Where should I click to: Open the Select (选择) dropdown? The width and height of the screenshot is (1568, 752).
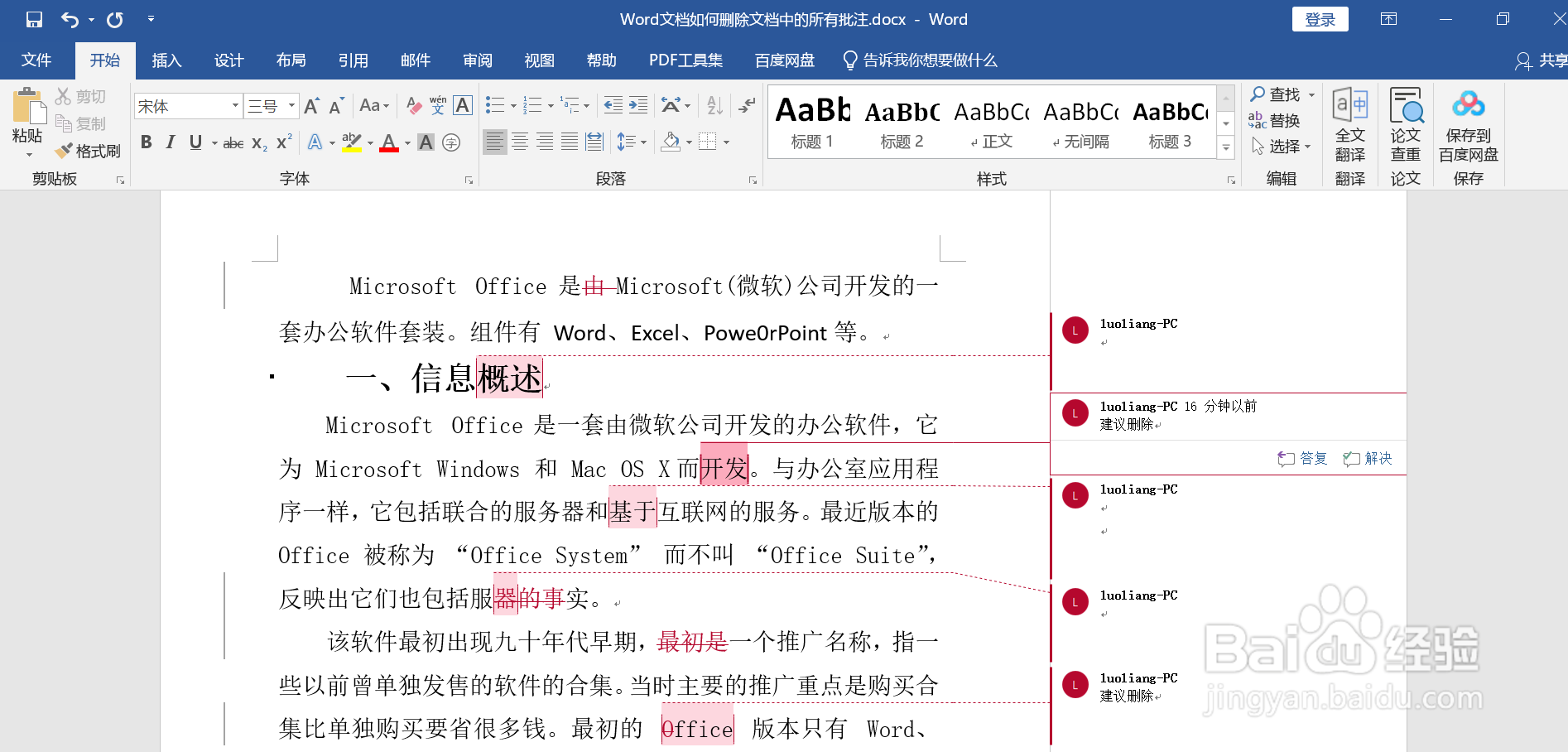(1282, 147)
